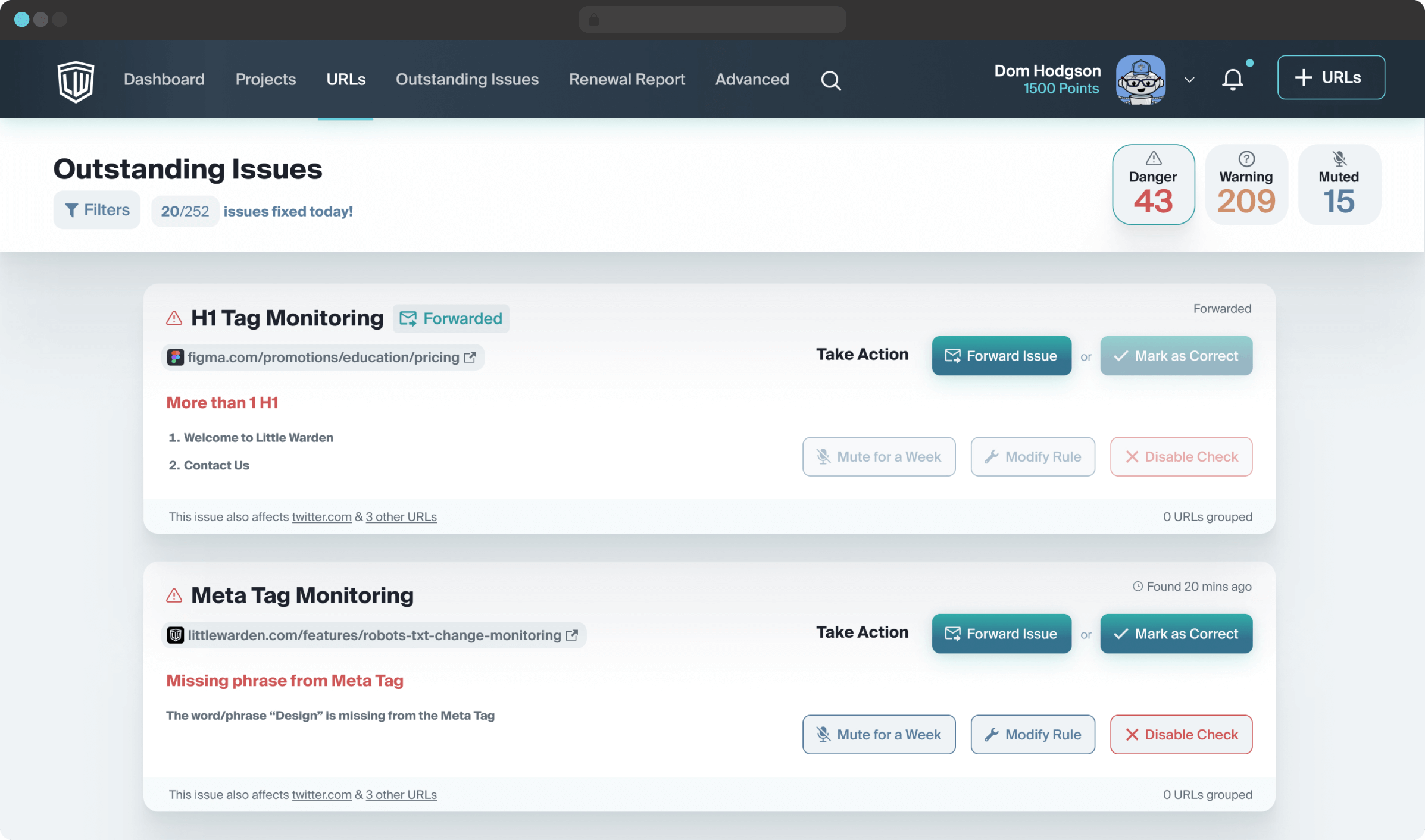
Task: Open the Projects menu item
Action: click(265, 79)
